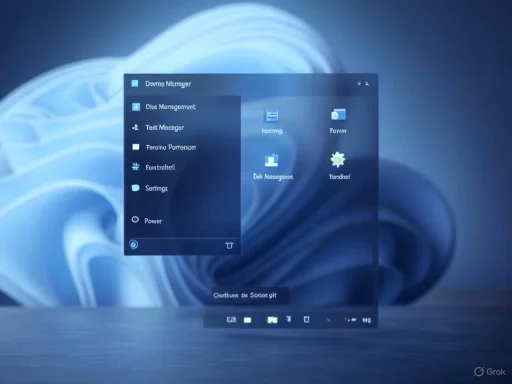Viewport: 512px width, 384px height.
Task: Click the bin-shaped icon at the menu's bottom bar
Action: pos(229,246)
